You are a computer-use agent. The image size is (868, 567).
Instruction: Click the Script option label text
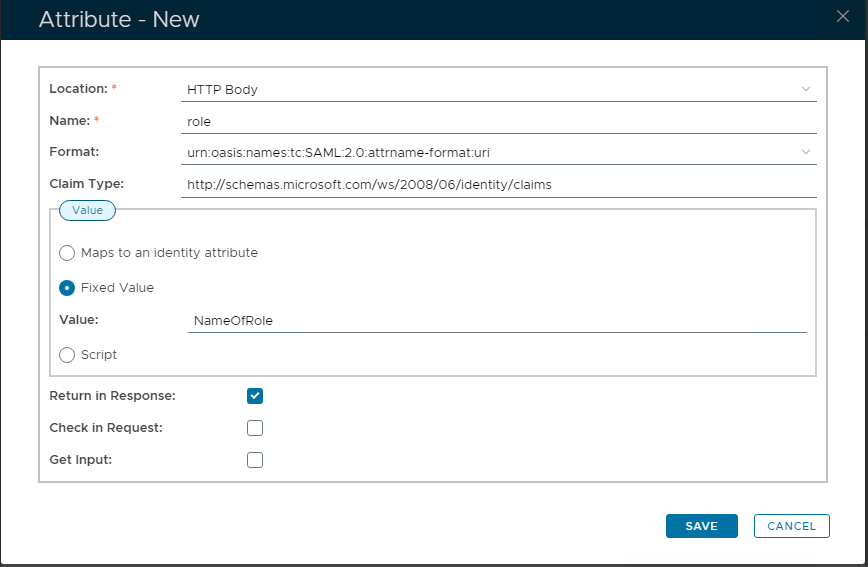point(99,355)
